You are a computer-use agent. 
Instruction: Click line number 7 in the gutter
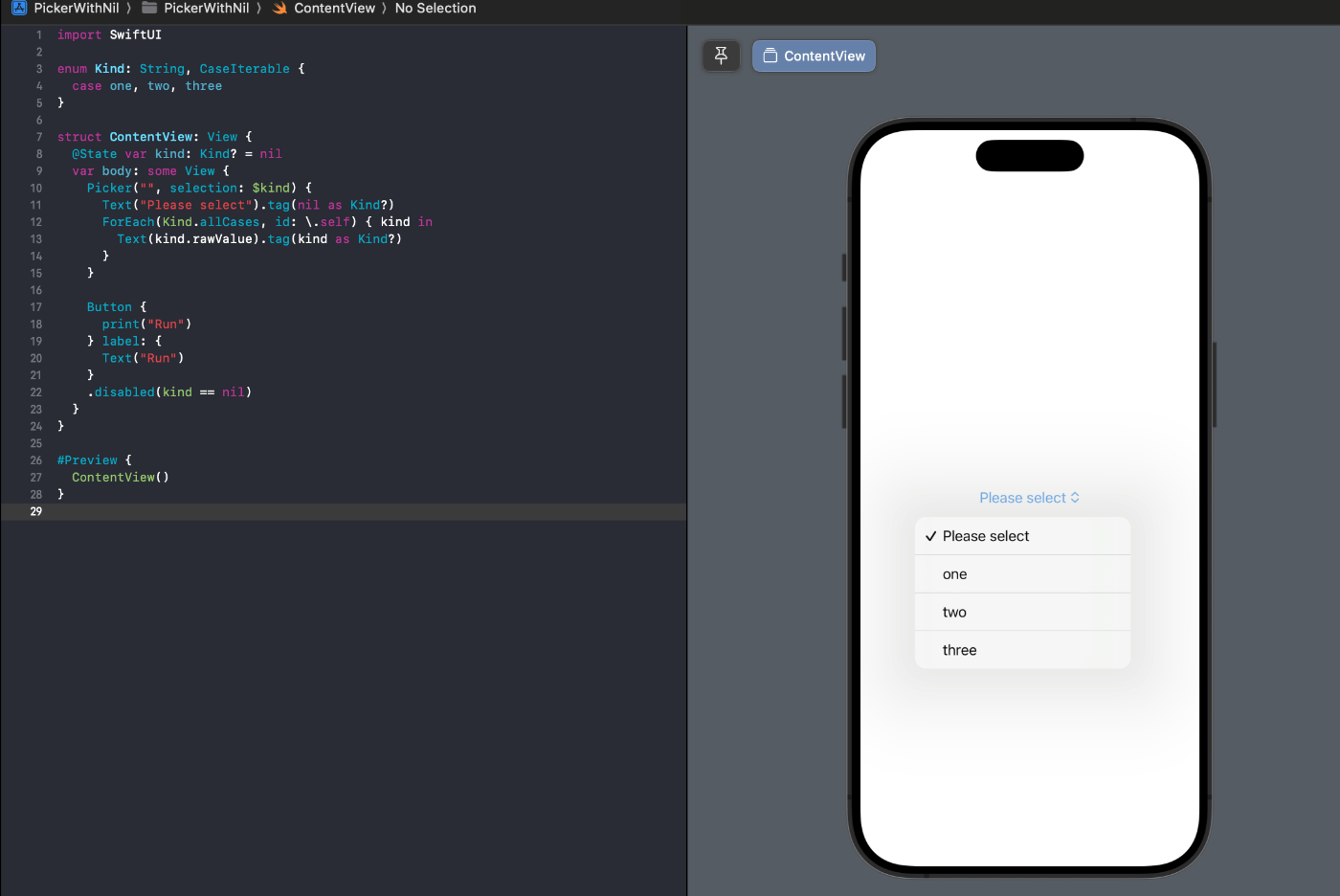[38, 137]
